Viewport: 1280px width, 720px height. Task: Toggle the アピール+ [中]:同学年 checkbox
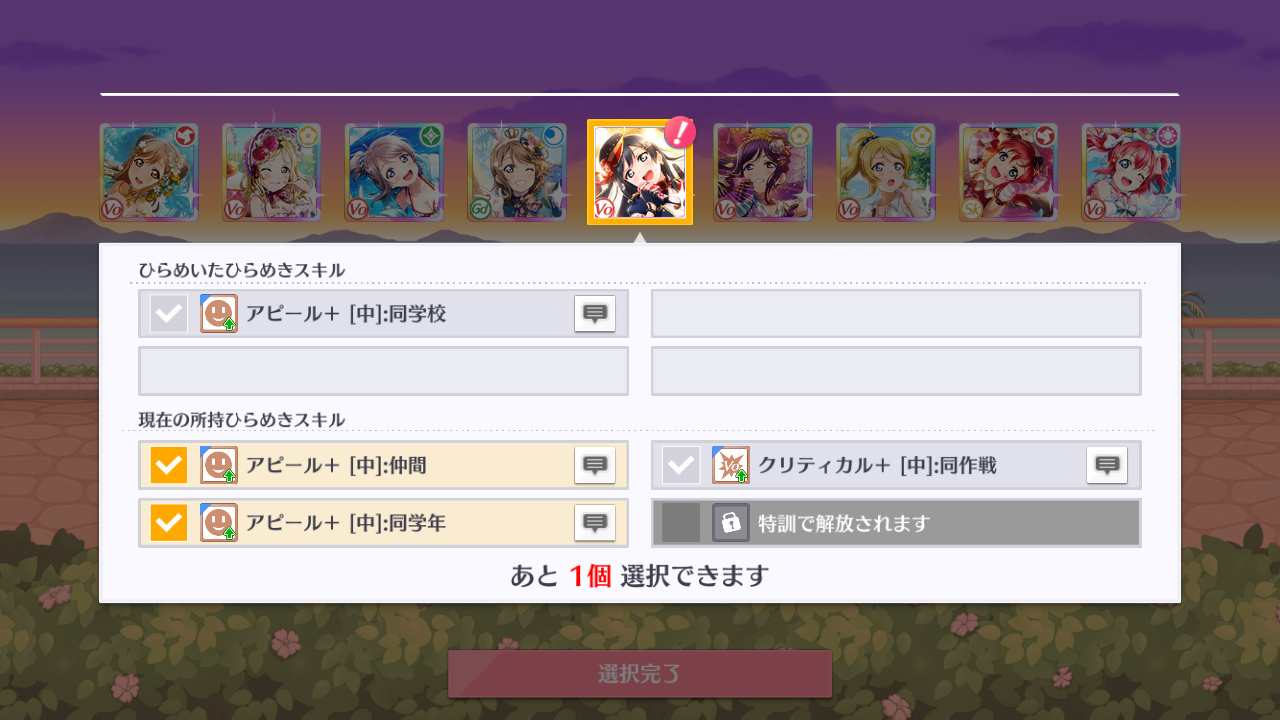(169, 522)
